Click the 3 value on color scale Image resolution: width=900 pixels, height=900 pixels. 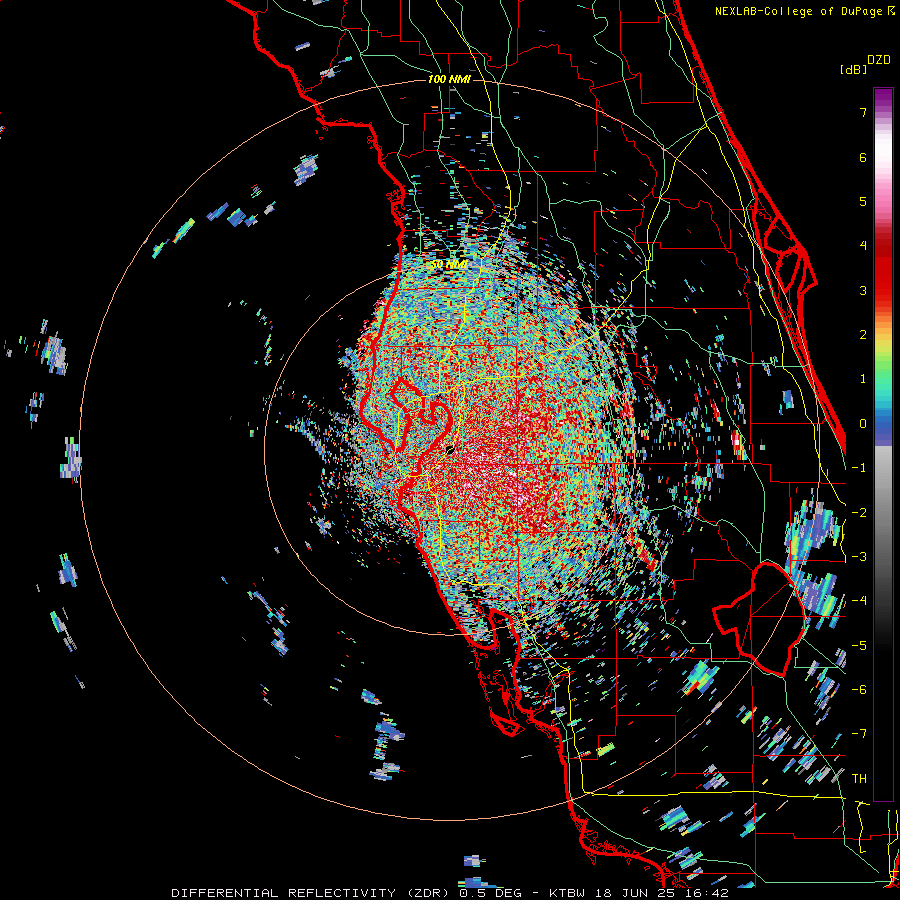[863, 290]
